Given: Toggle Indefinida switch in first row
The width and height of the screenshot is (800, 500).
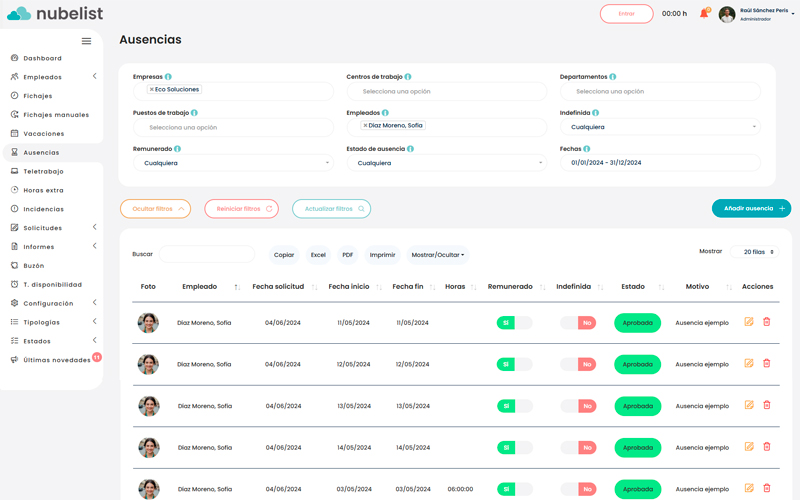Looking at the screenshot, I should coord(578,323).
